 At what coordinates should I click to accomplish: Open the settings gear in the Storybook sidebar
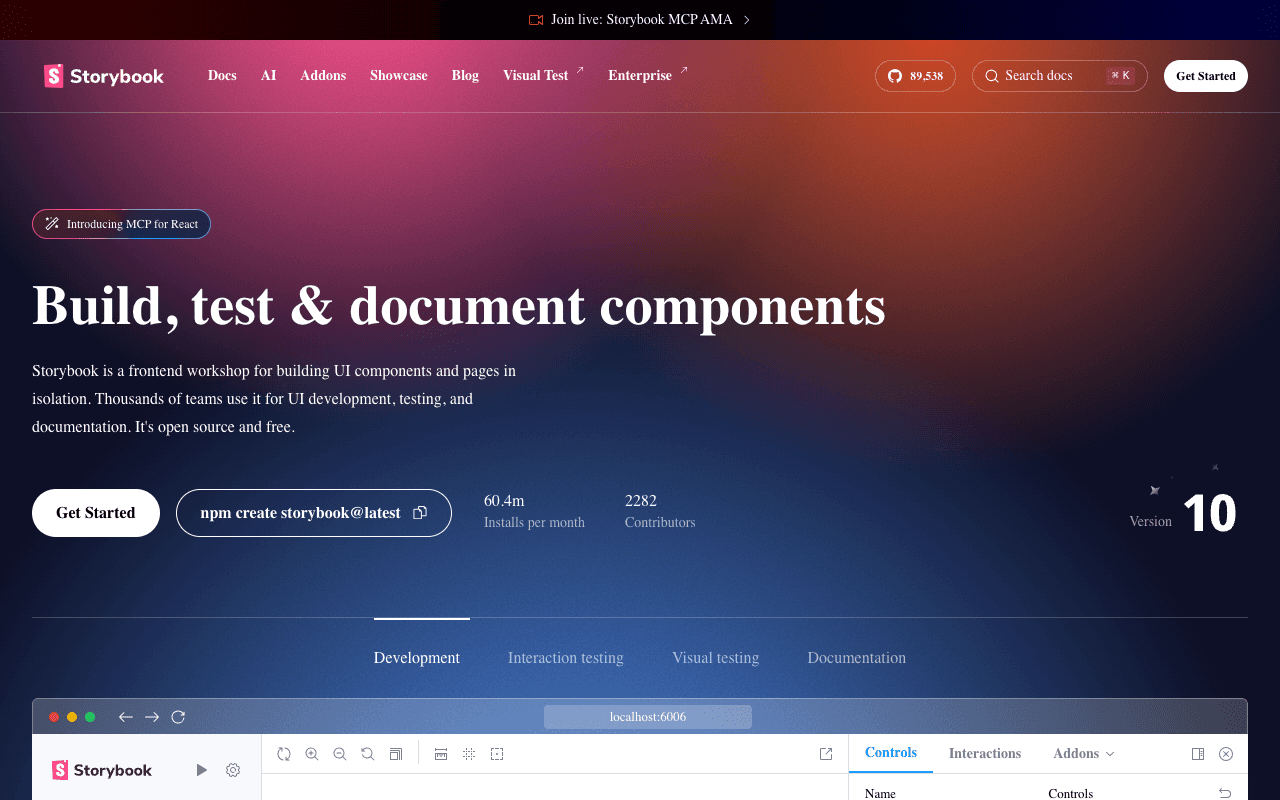pyautogui.click(x=233, y=770)
